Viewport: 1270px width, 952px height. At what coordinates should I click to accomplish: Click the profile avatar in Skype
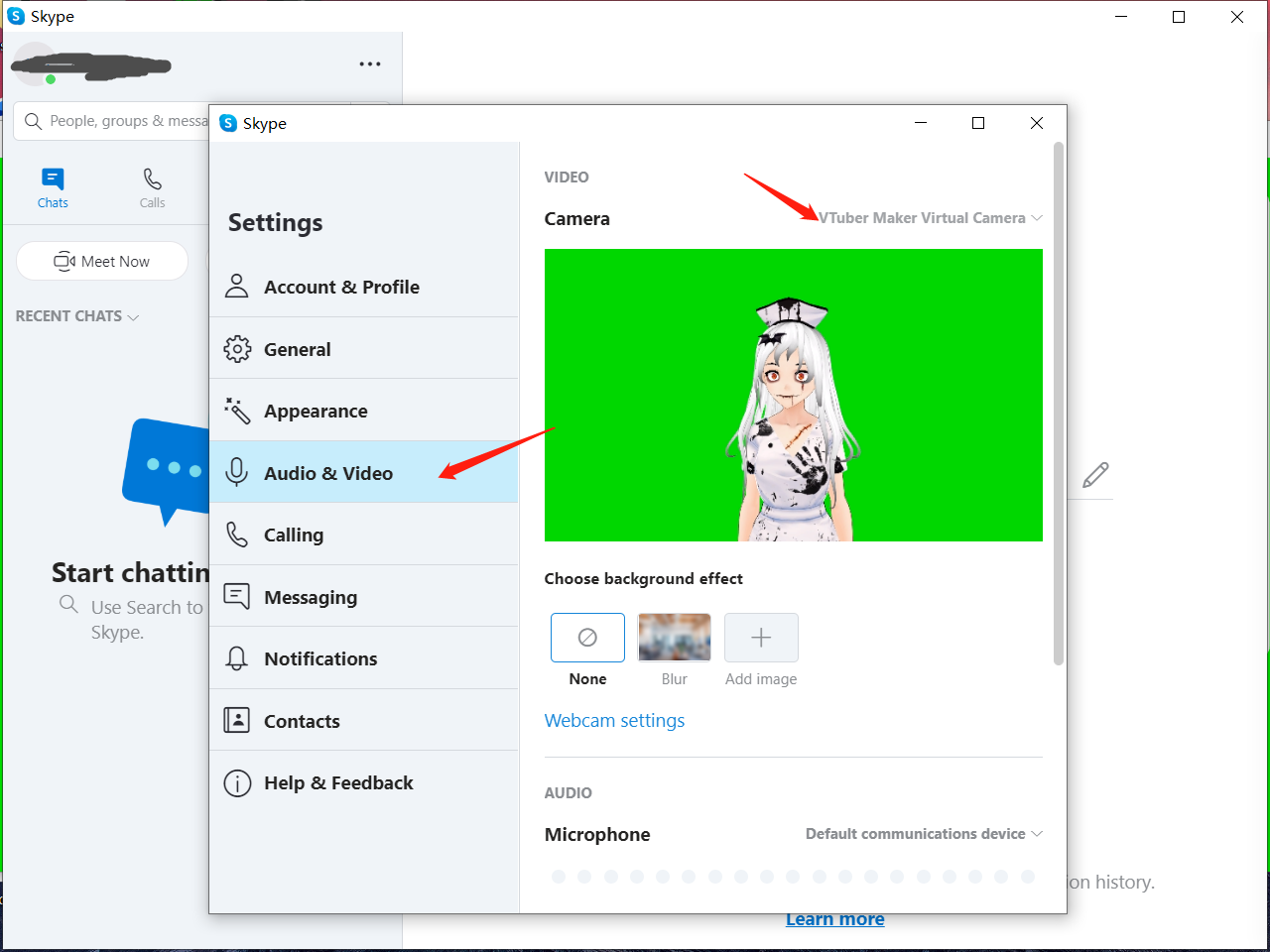pos(36,64)
